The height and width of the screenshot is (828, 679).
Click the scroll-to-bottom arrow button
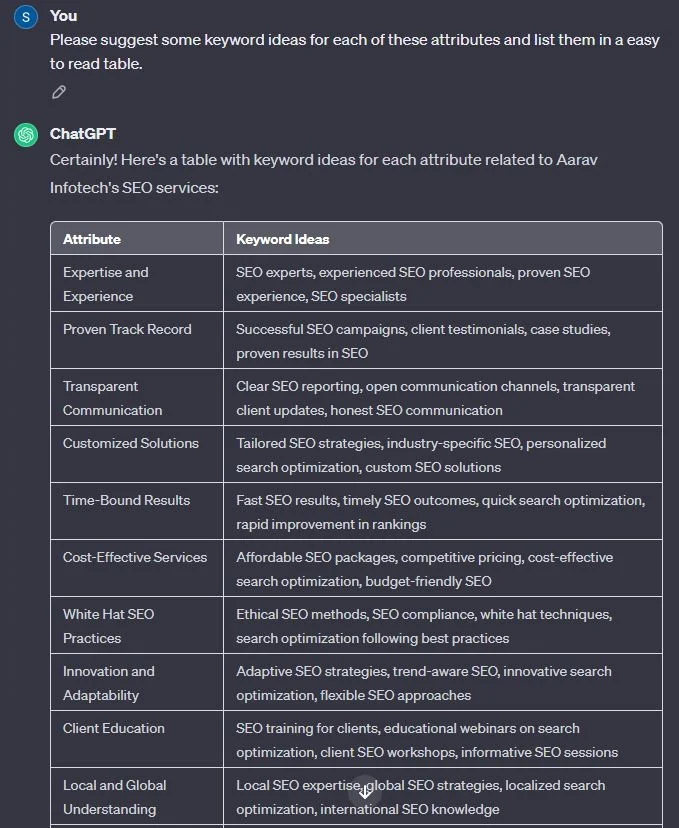click(x=365, y=791)
